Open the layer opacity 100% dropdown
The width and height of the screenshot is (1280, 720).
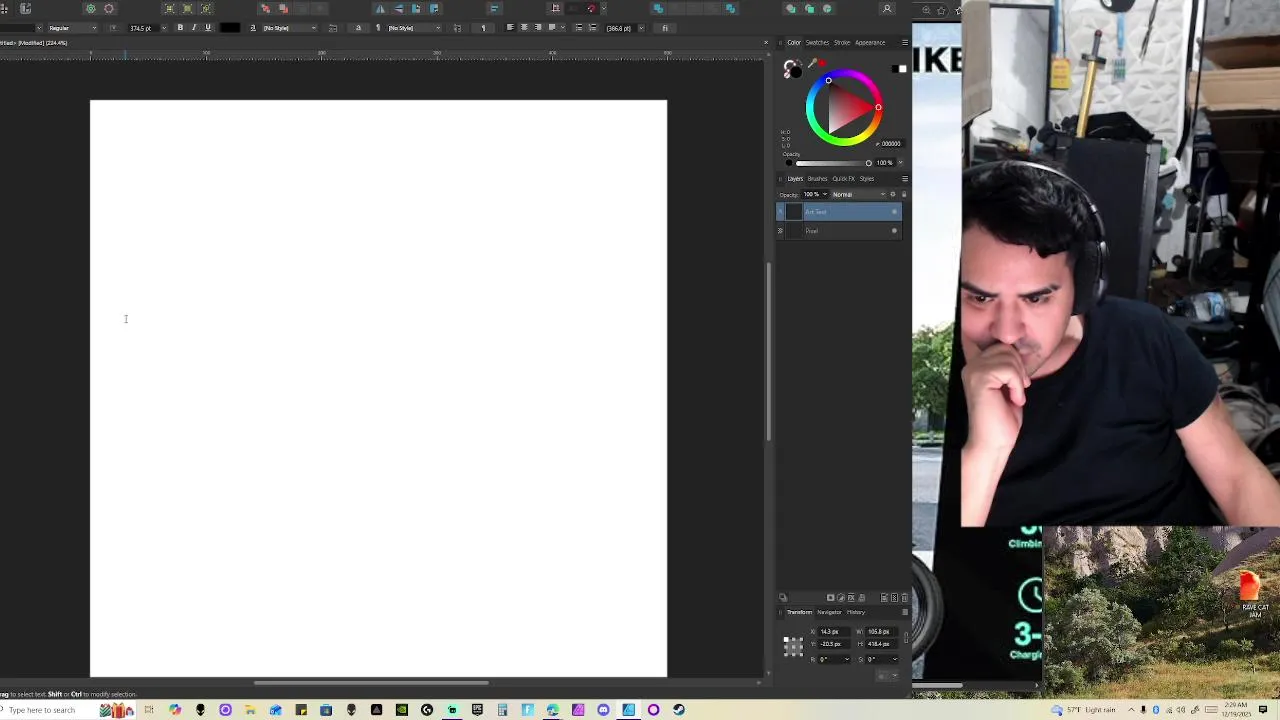tap(825, 194)
